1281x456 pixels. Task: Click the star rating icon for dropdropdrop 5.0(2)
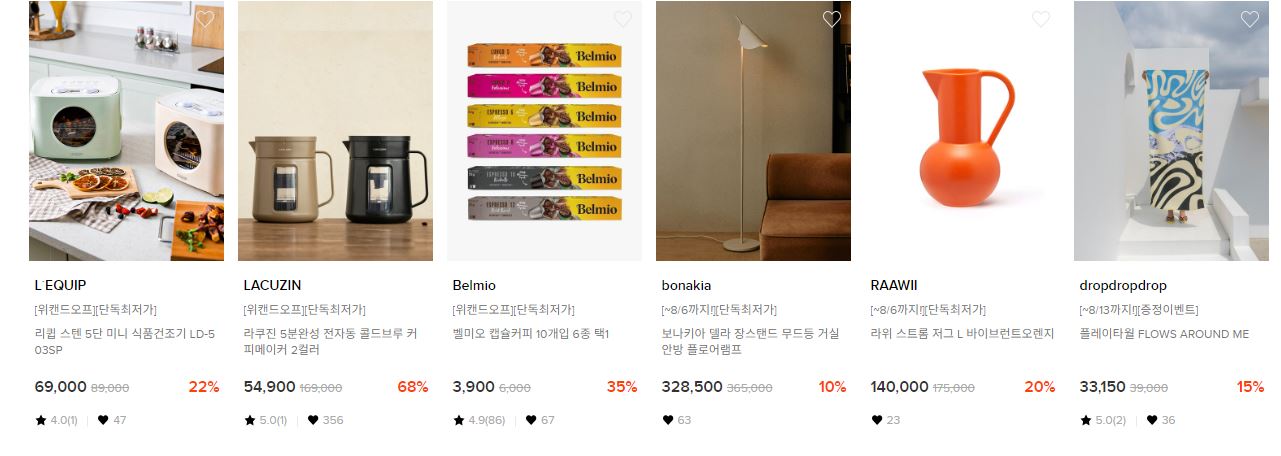(1085, 420)
